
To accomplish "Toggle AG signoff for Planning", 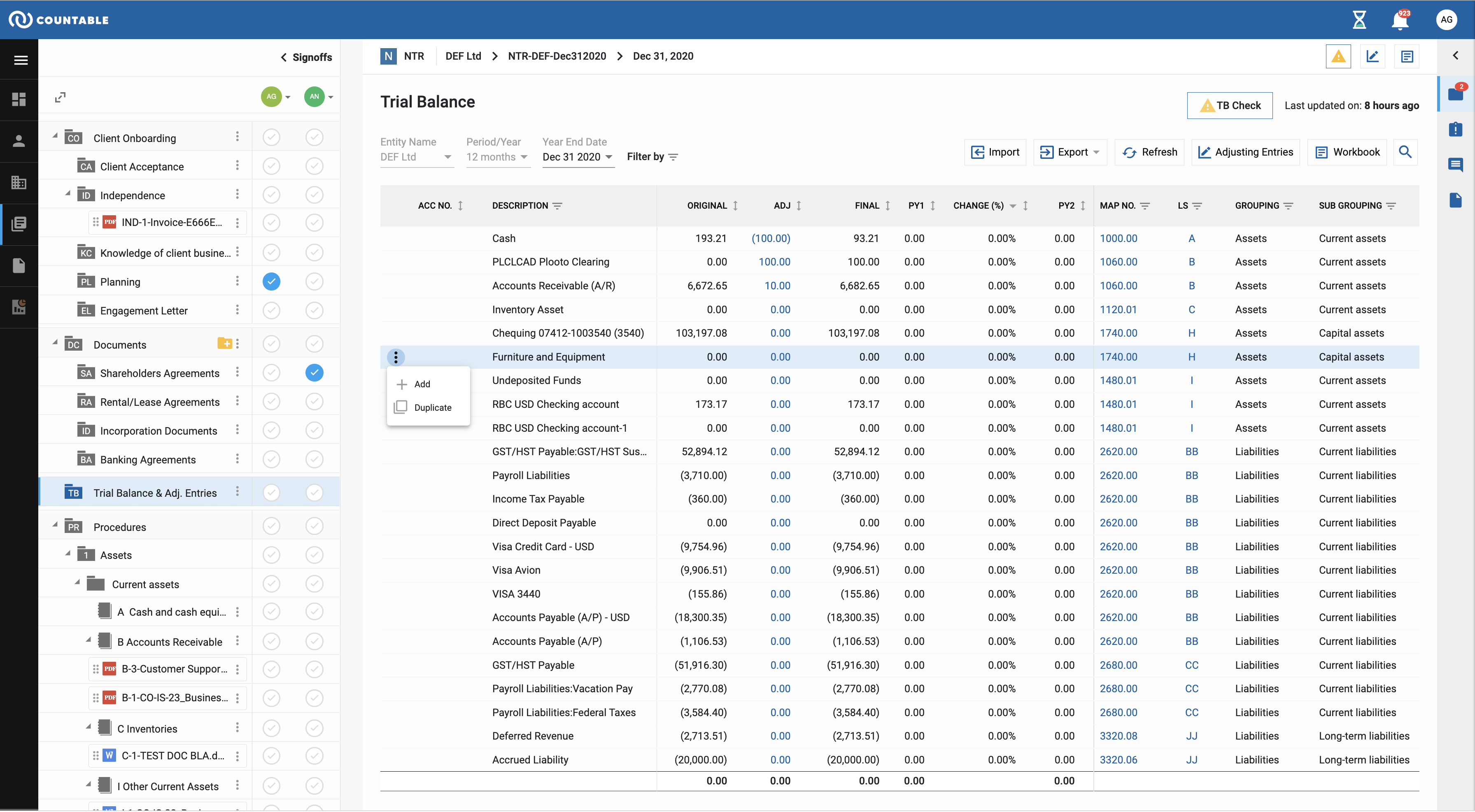I will pyautogui.click(x=271, y=281).
